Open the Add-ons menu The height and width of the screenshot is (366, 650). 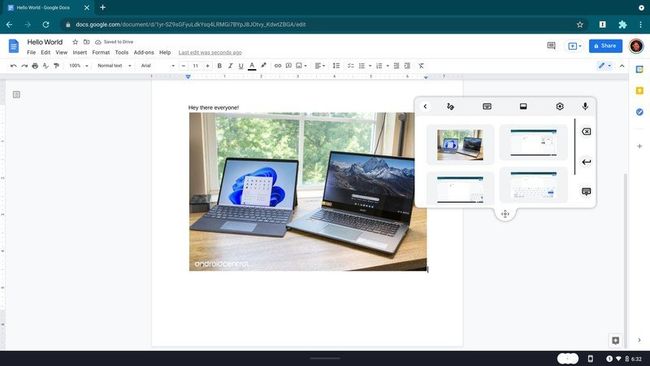[x=144, y=53]
